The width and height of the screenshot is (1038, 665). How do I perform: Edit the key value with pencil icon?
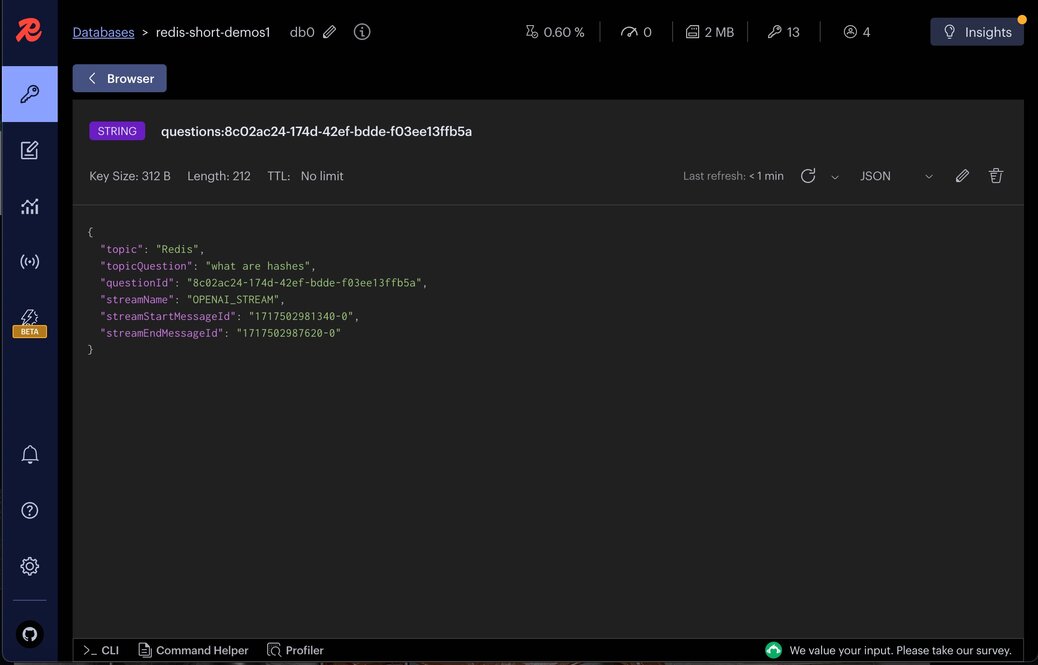pos(962,175)
